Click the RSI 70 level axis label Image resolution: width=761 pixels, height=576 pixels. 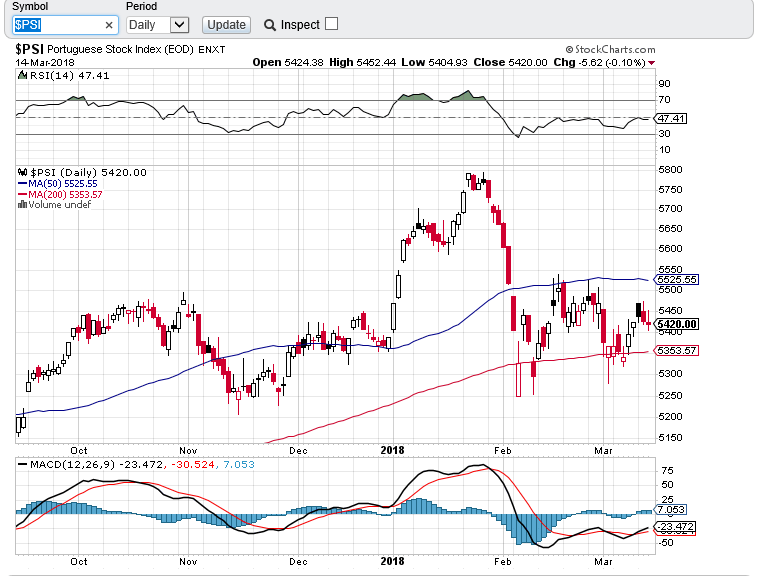pos(664,100)
